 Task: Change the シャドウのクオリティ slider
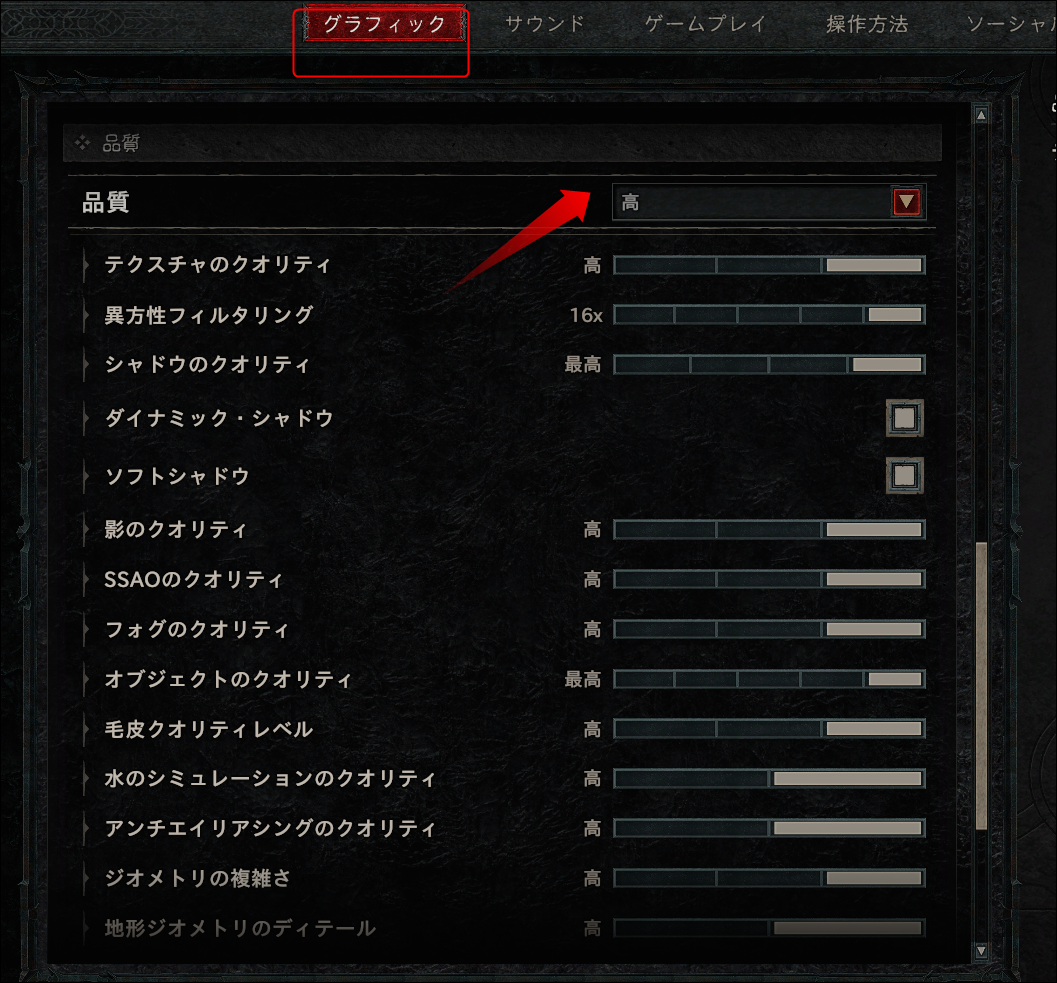click(x=768, y=365)
